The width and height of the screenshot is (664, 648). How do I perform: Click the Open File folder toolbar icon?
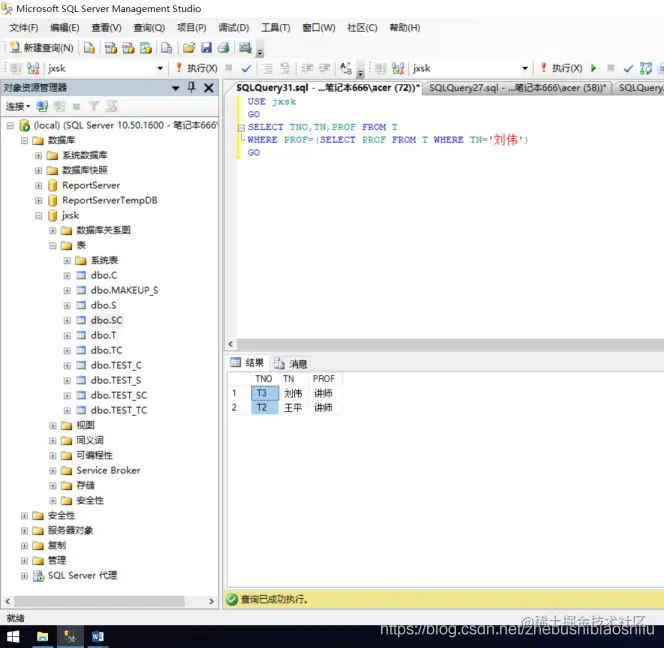189,48
